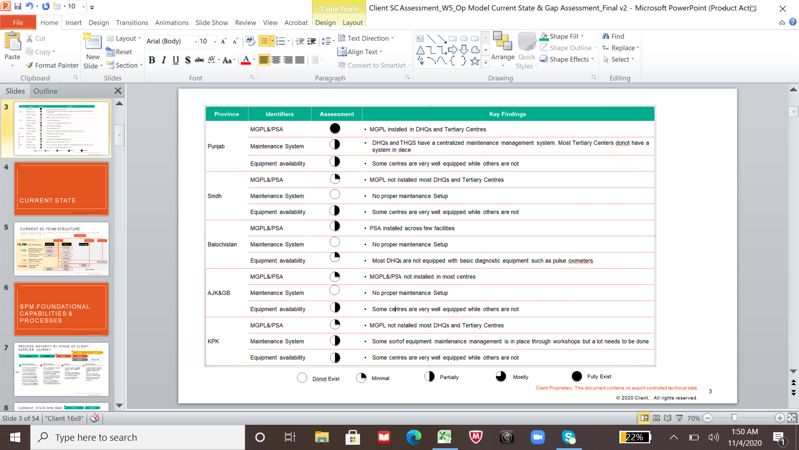Open the Shape Effects dropdown
Viewport: 799px width, 450px height.
click(567, 59)
